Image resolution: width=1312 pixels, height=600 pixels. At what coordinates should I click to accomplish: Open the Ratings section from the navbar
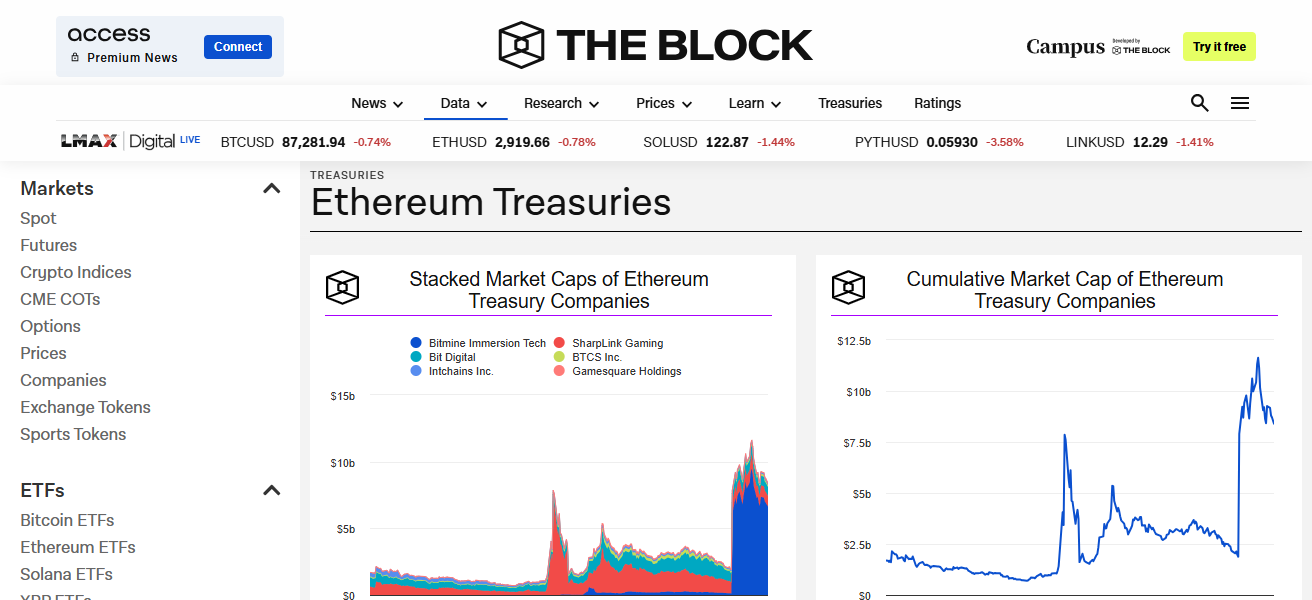[937, 103]
